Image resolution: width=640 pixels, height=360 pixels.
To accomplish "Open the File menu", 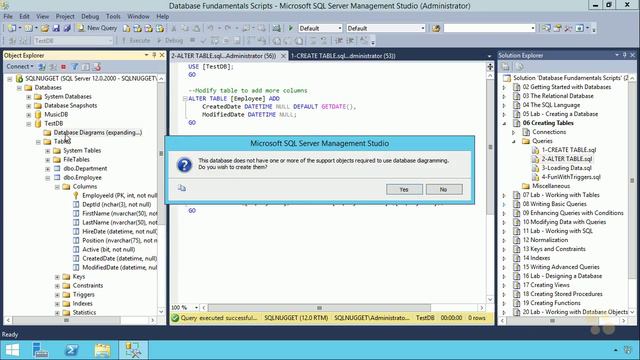I will 8,16.
